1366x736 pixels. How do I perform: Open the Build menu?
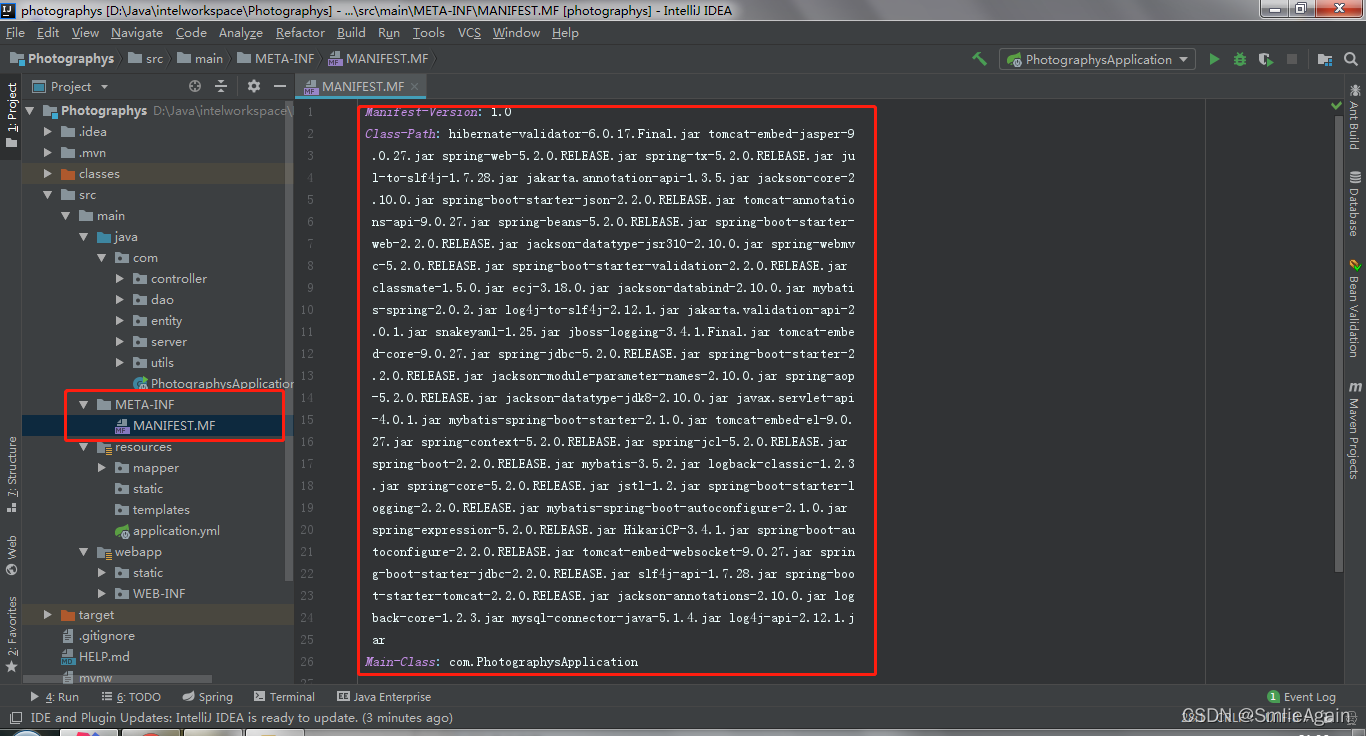(351, 33)
